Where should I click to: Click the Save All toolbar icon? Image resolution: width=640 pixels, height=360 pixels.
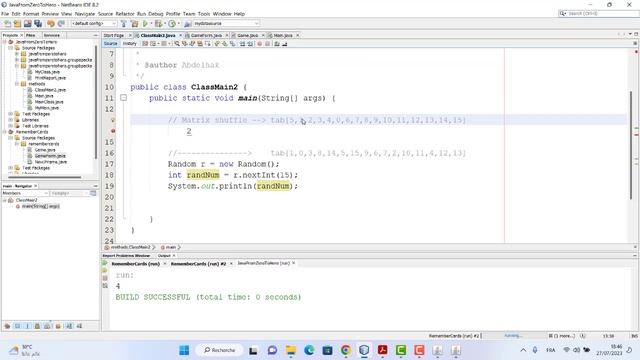(x=38, y=24)
